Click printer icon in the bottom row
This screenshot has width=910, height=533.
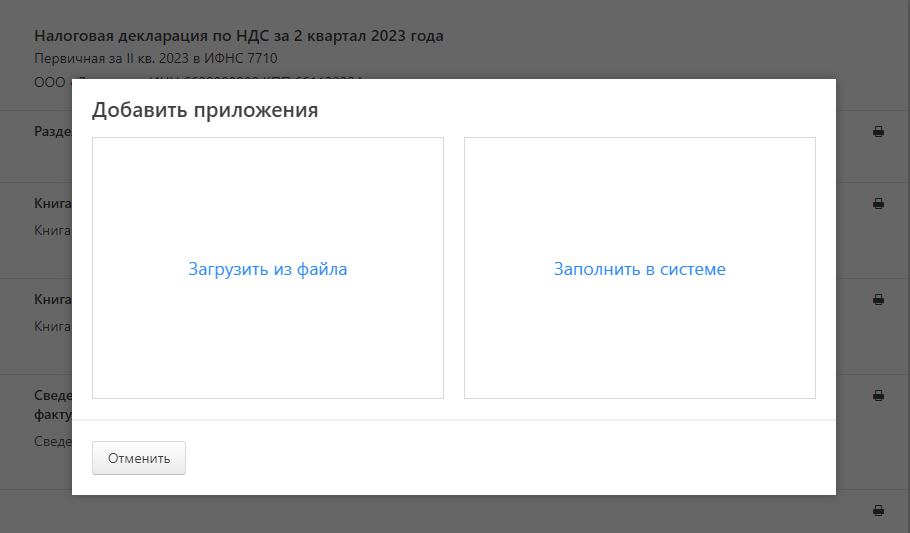(x=878, y=510)
